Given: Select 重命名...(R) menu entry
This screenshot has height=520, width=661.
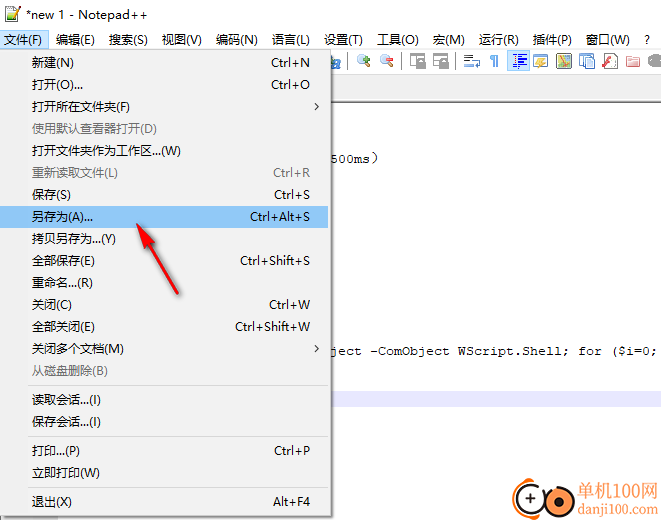Looking at the screenshot, I should pyautogui.click(x=164, y=283).
